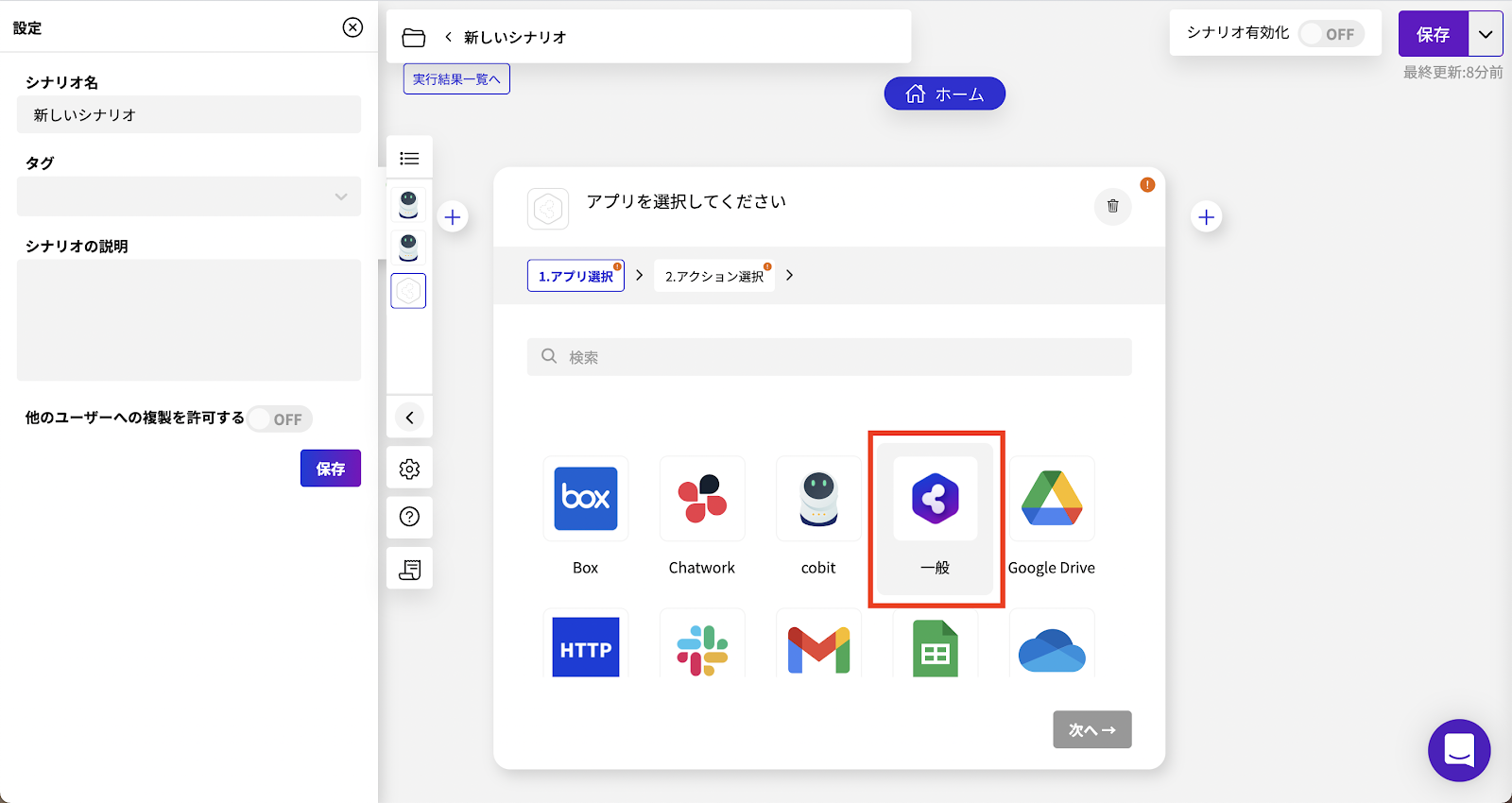Expand the dropdown arrow next to 保存
This screenshot has width=1512, height=803.
coord(1486,34)
